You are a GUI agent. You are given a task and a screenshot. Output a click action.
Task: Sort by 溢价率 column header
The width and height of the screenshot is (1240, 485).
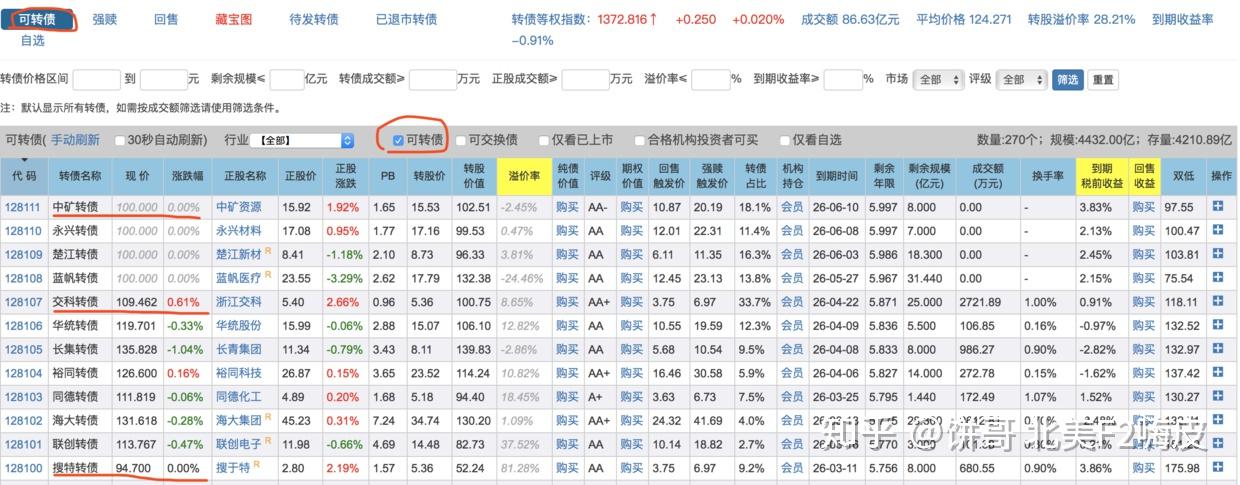[x=523, y=176]
